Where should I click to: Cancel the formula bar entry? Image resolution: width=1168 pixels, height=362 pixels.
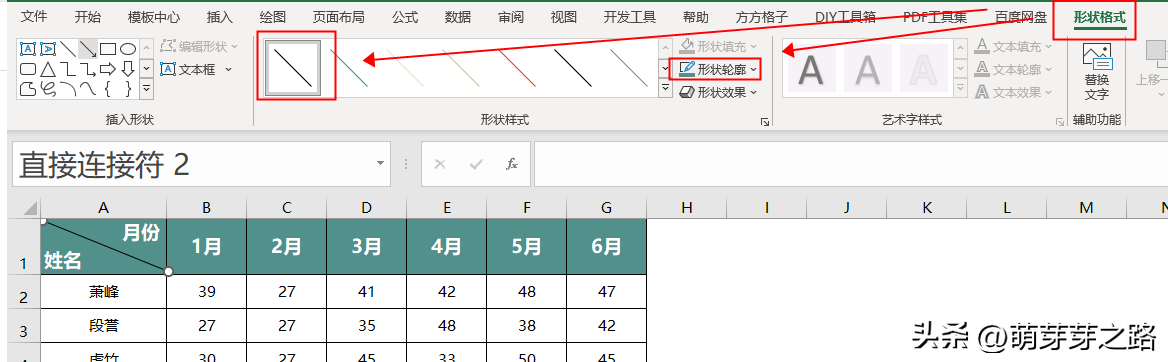click(439, 164)
